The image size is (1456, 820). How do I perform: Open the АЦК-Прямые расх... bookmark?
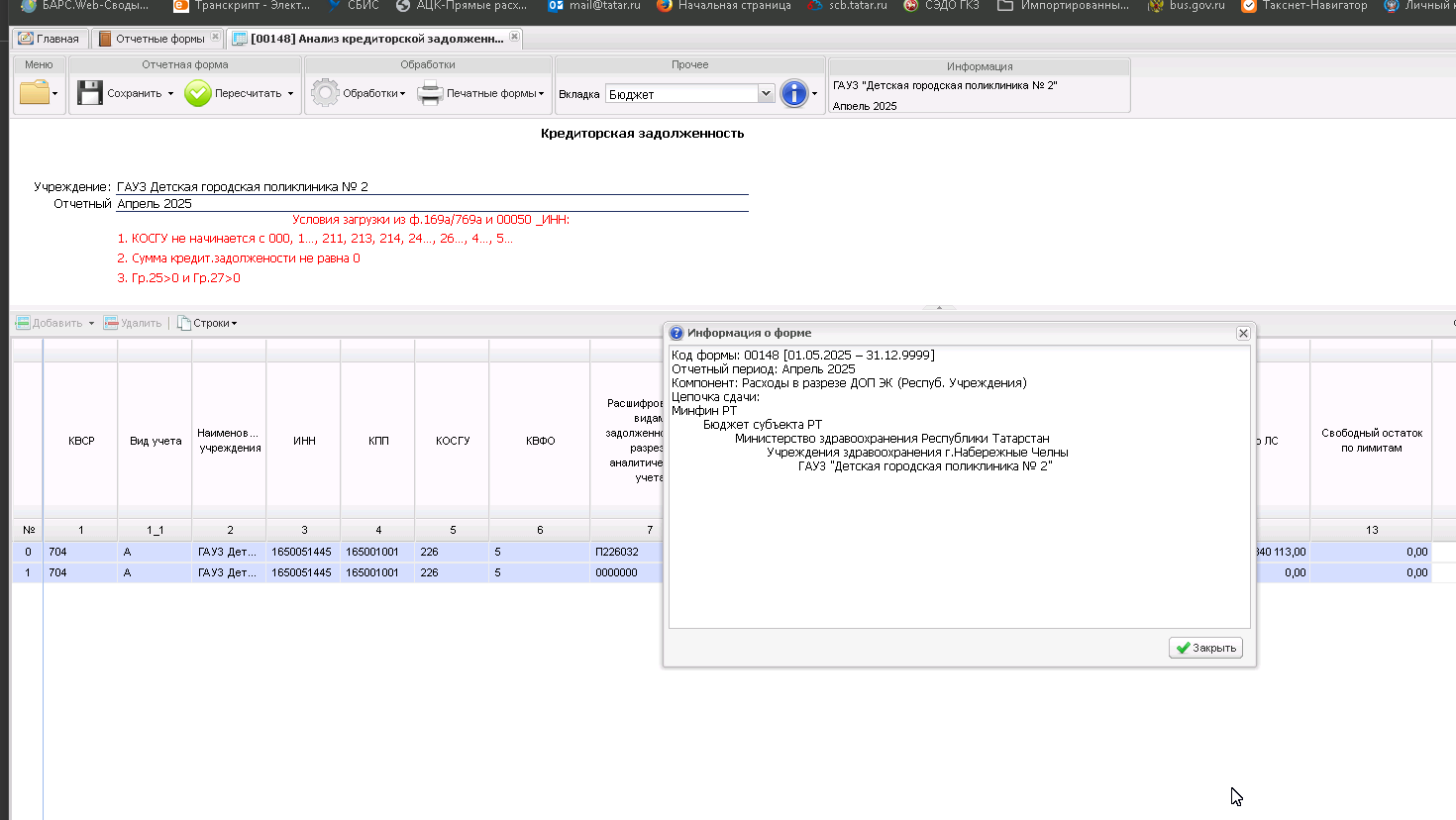(x=461, y=5)
